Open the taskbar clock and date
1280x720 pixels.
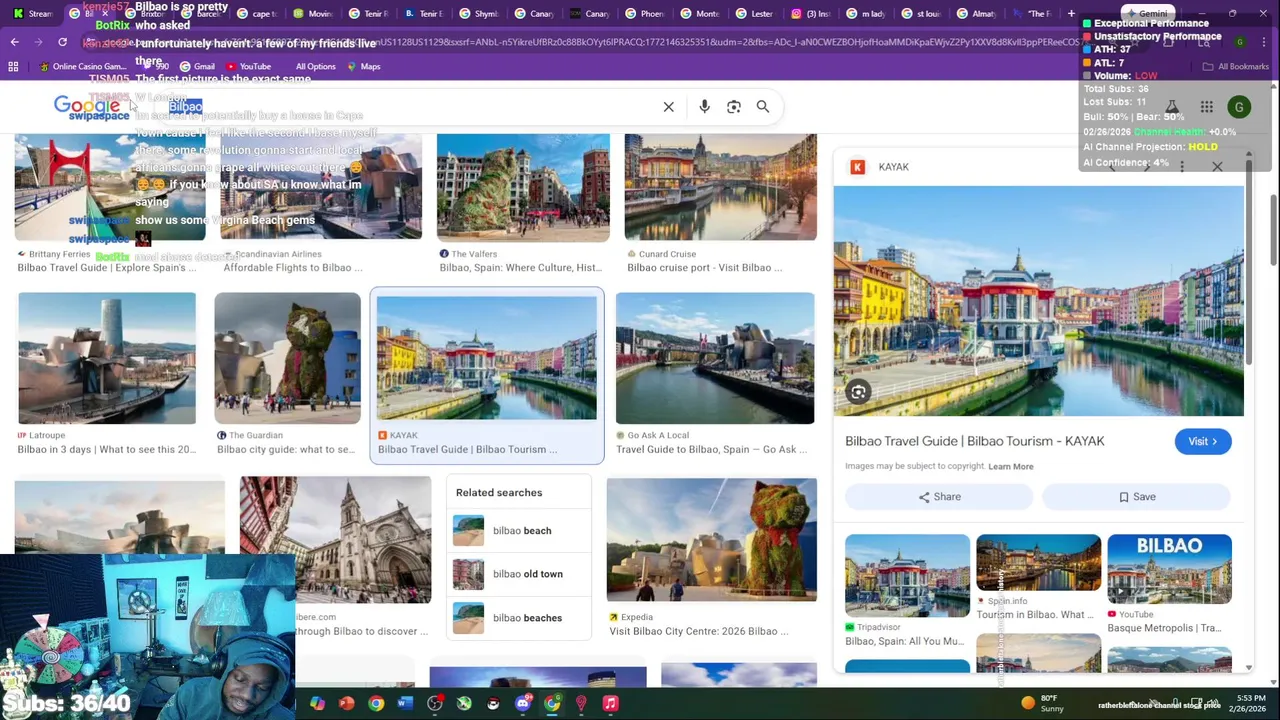[x=1249, y=703]
